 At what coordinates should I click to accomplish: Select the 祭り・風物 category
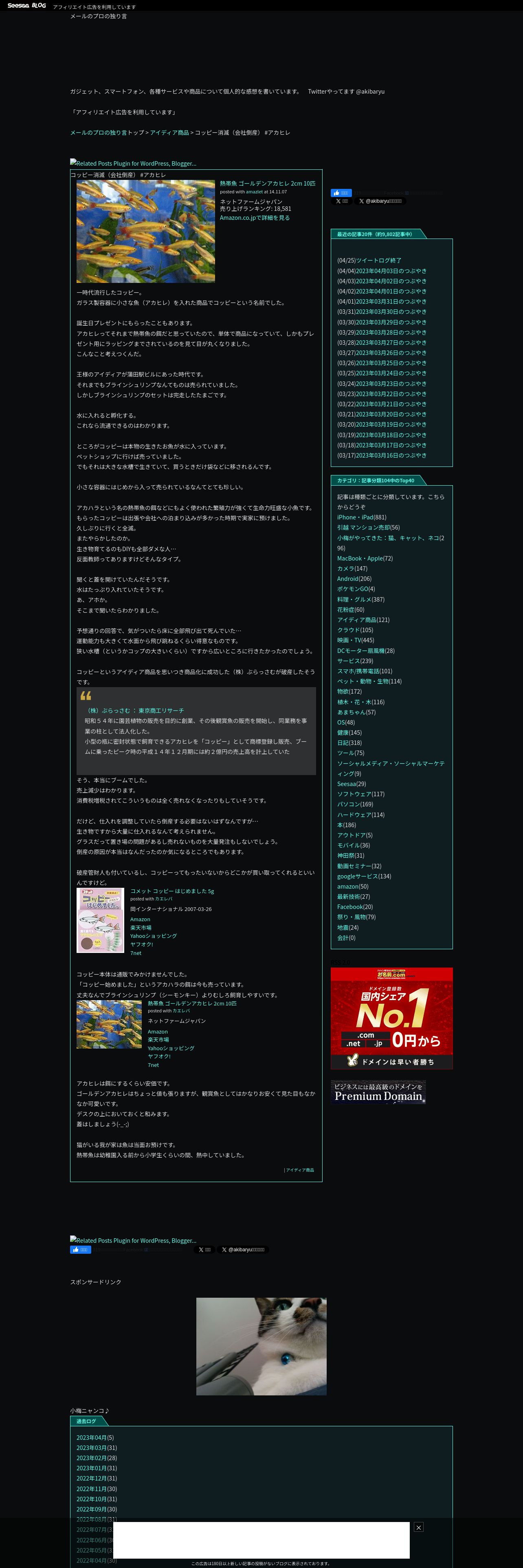tap(351, 917)
